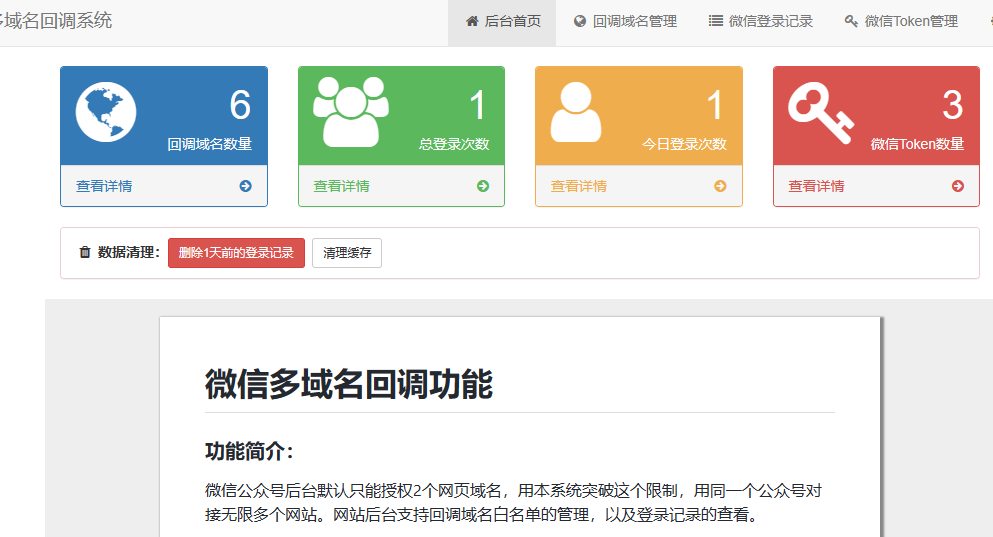
Task: Open the 回调域名管理 menu item
Action: pyautogui.click(x=625, y=21)
